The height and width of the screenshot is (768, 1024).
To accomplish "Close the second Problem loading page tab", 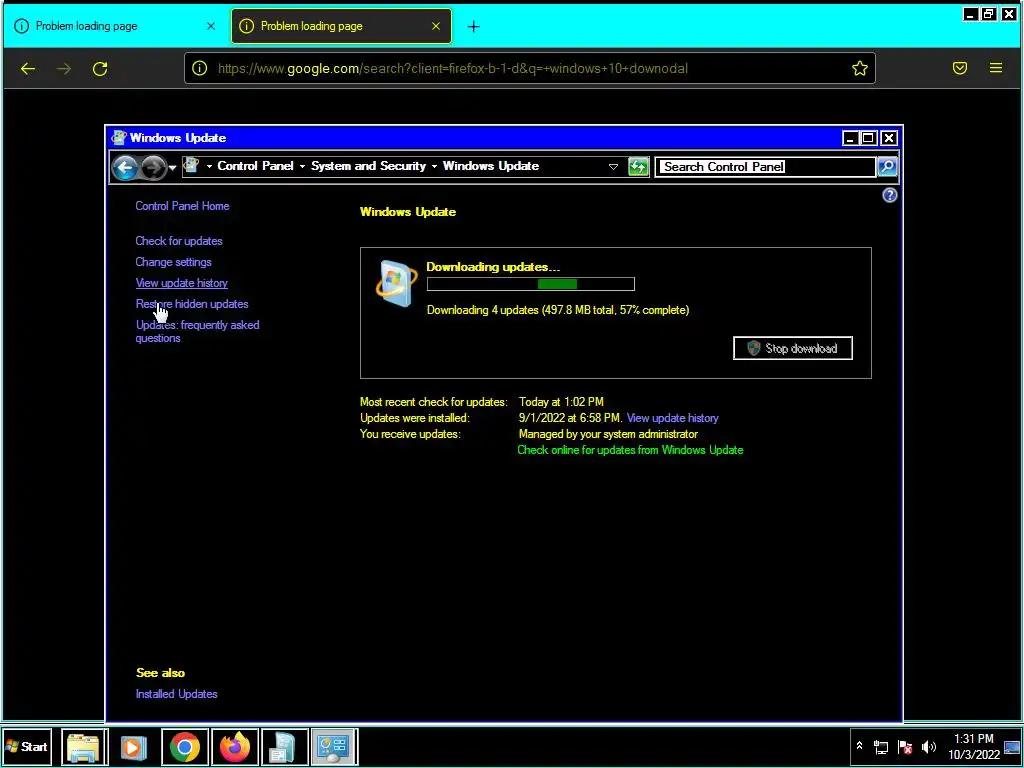I will point(436,26).
